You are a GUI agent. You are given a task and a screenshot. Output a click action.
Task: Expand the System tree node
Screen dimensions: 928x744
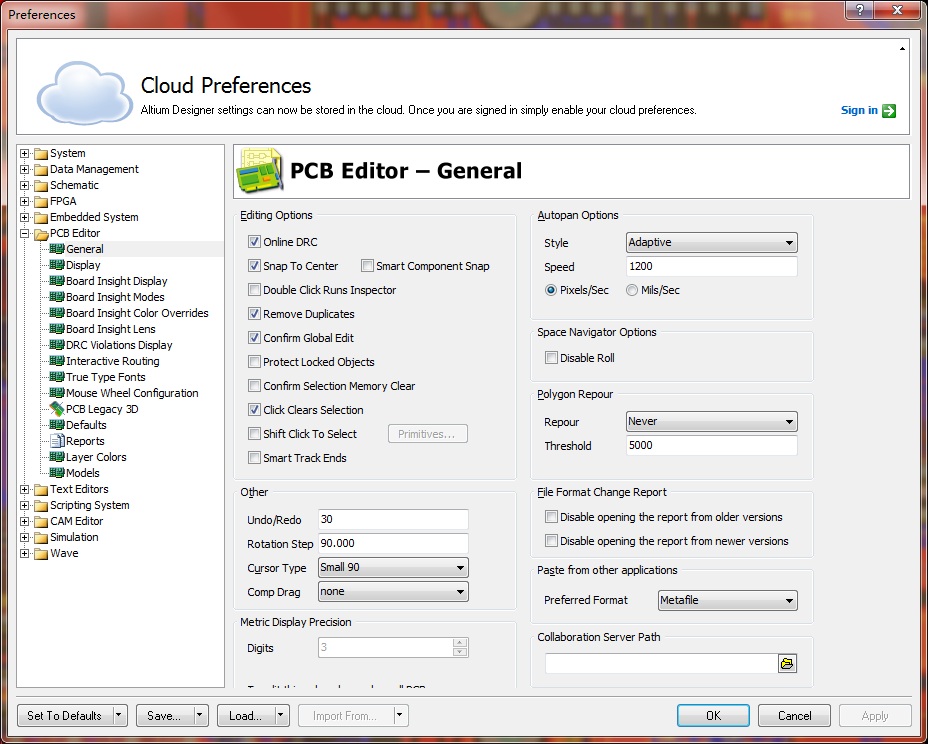[x=24, y=154]
